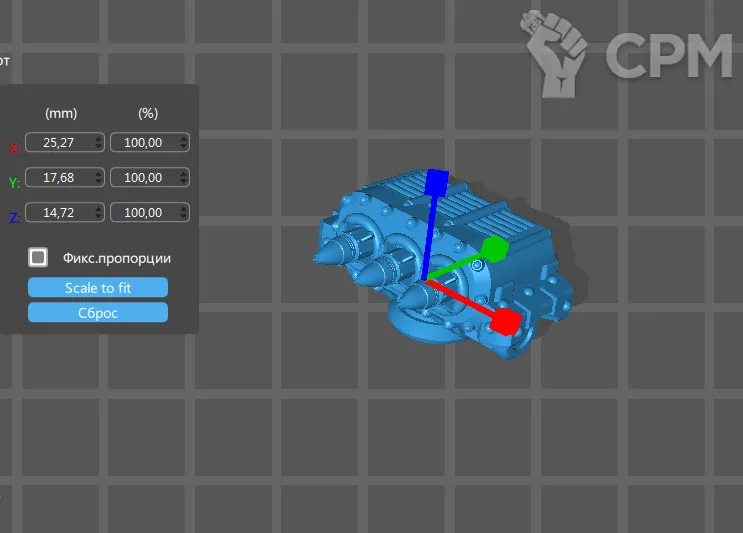The width and height of the screenshot is (743, 533).
Task: Decrease Z mm value with down arrow
Action: [x=97, y=217]
